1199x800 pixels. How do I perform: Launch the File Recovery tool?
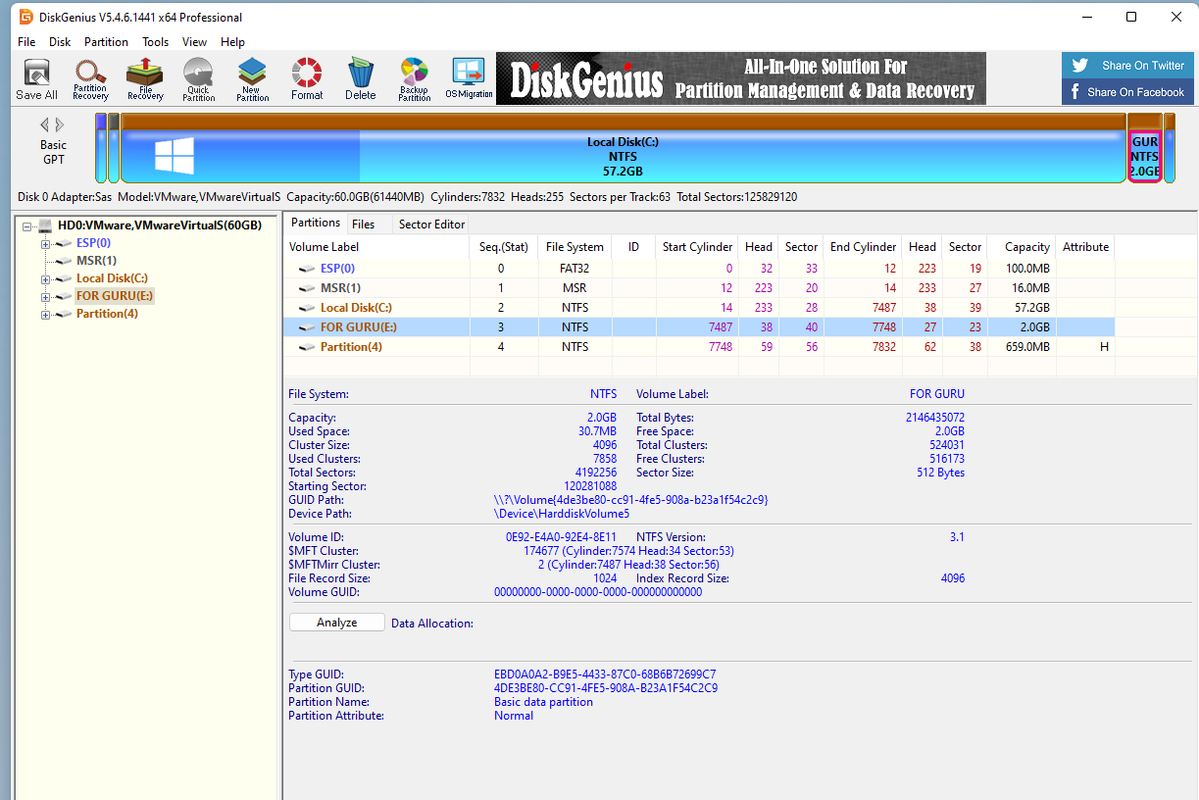coord(145,79)
